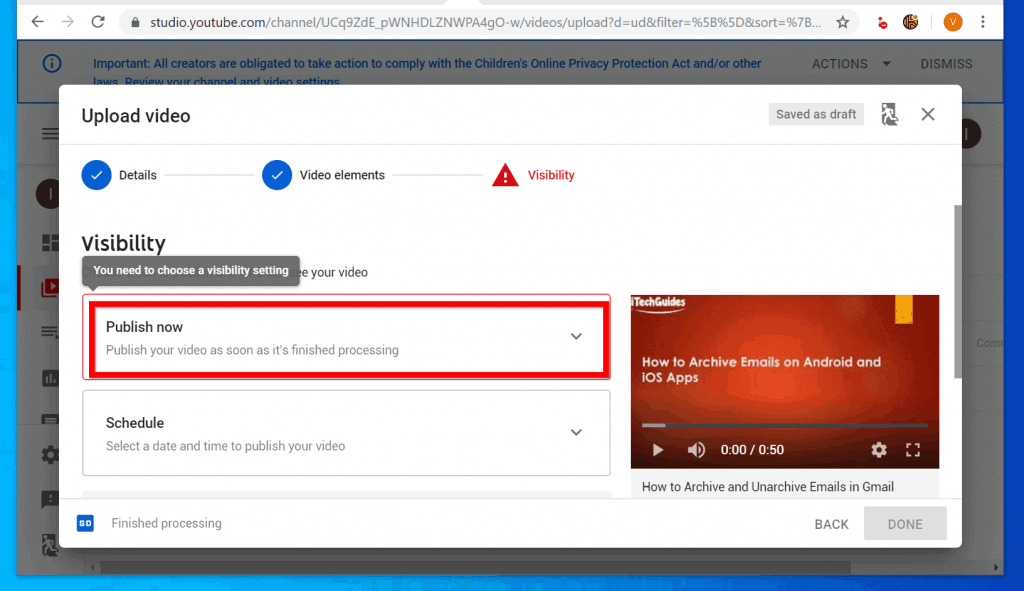The image size is (1024, 591).
Task: Click the site lock icon in address bar
Action: pos(135,23)
